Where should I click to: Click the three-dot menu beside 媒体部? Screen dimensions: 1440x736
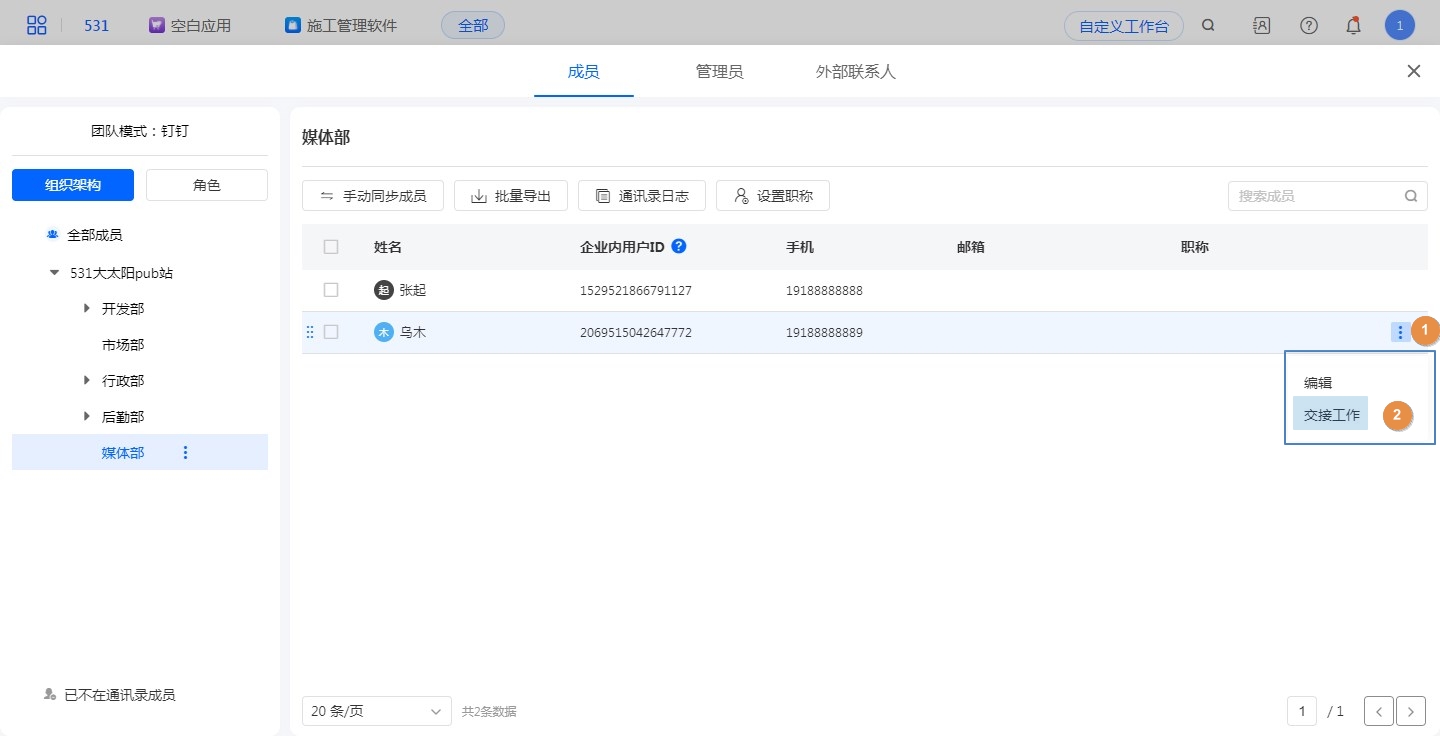coord(185,453)
